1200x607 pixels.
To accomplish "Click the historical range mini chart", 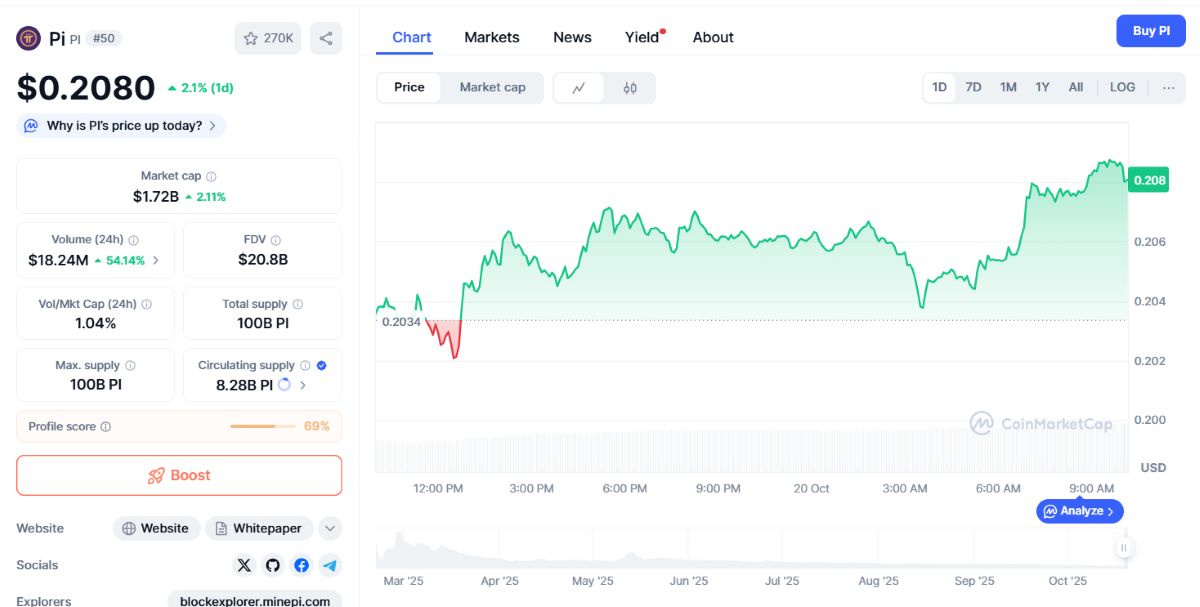I will click(750, 549).
